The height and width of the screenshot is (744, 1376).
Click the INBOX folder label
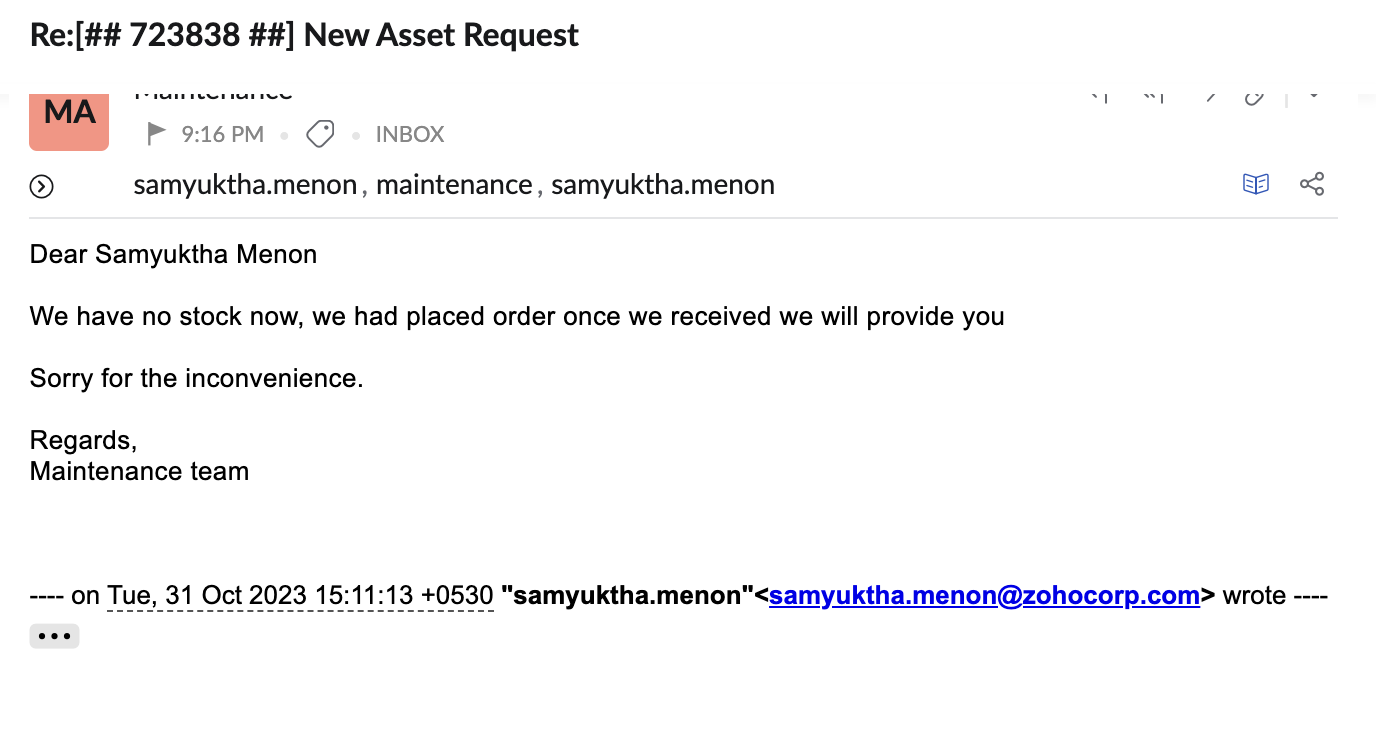tap(410, 134)
